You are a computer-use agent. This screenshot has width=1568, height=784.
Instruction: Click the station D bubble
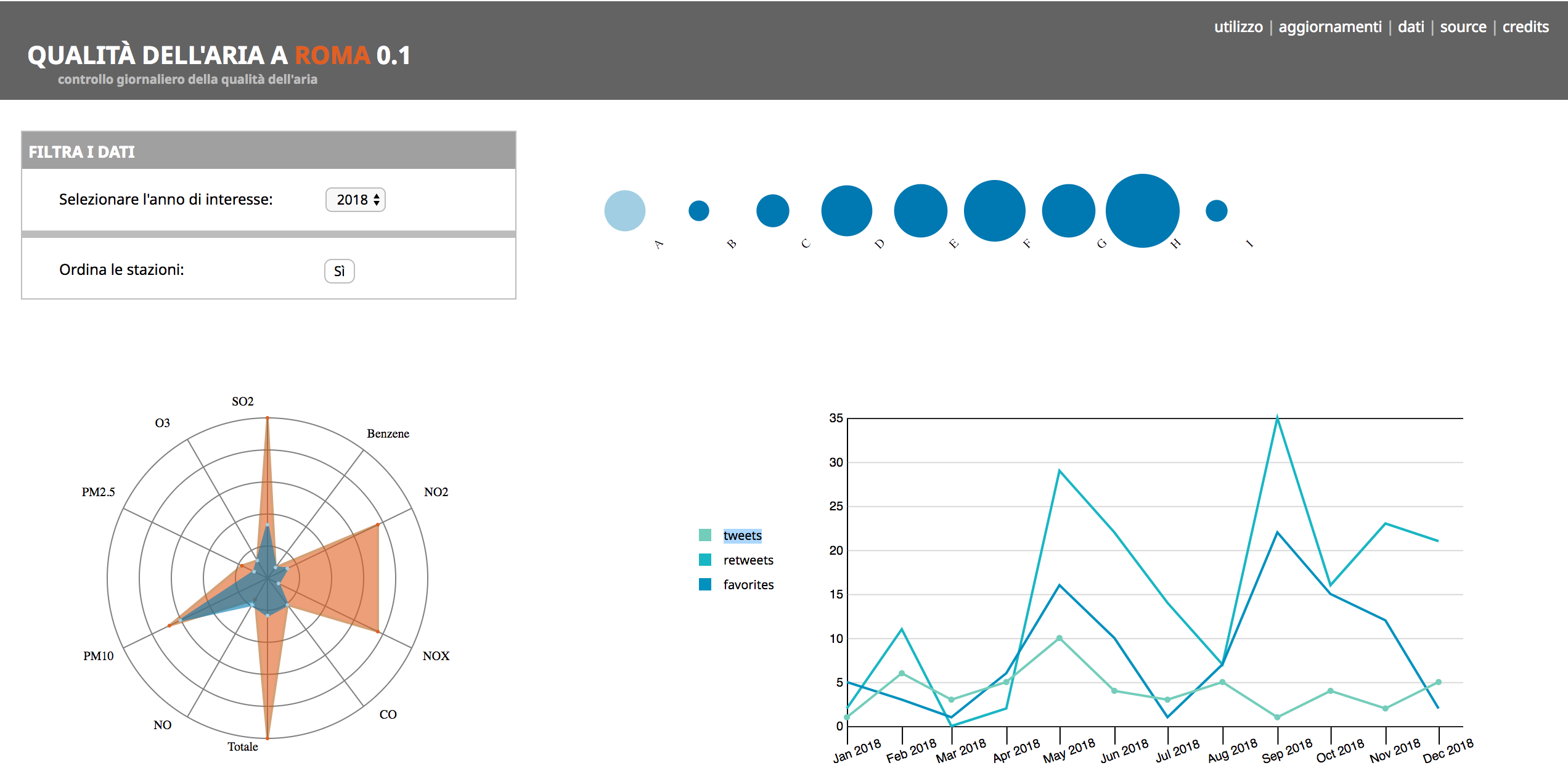click(x=846, y=211)
